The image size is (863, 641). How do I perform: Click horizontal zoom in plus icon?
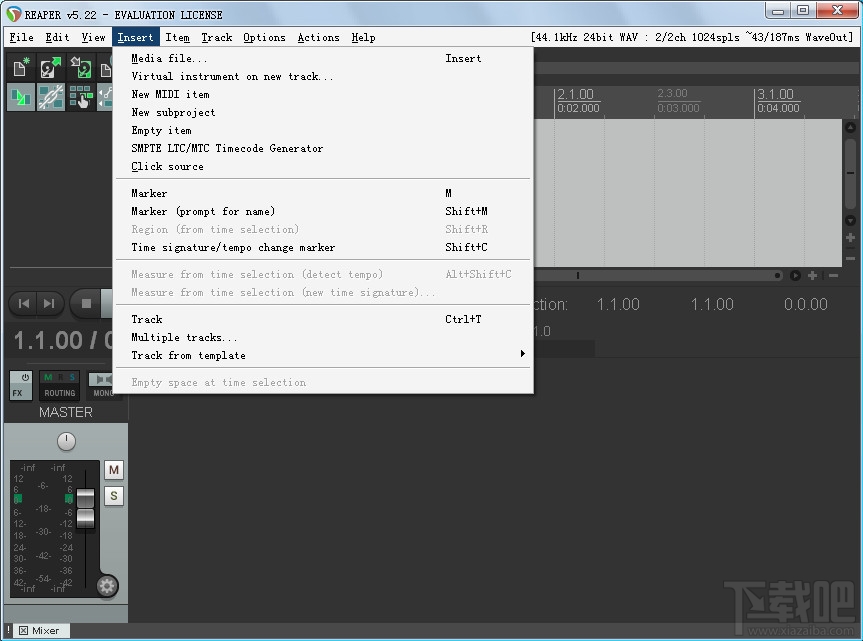(812, 276)
